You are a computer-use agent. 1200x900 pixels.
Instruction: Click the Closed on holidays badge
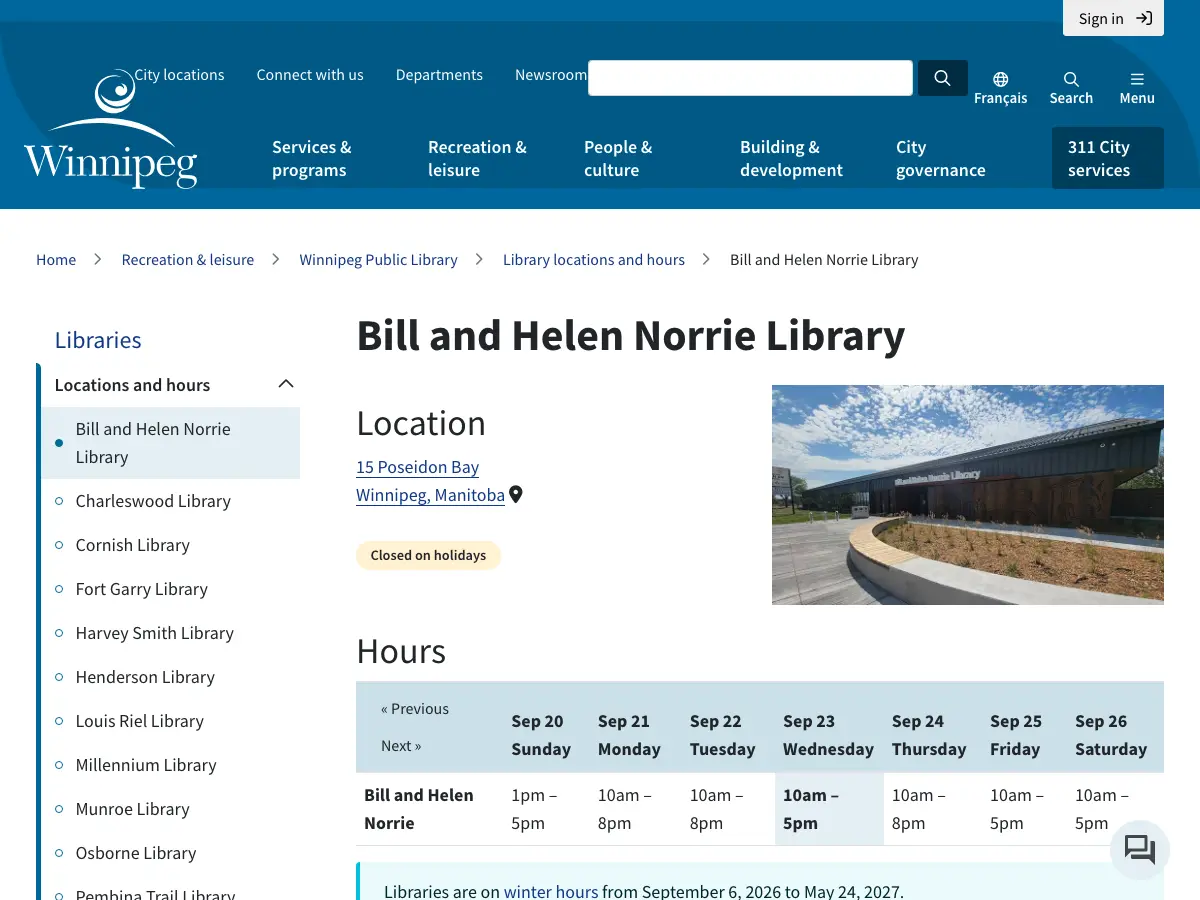point(428,555)
